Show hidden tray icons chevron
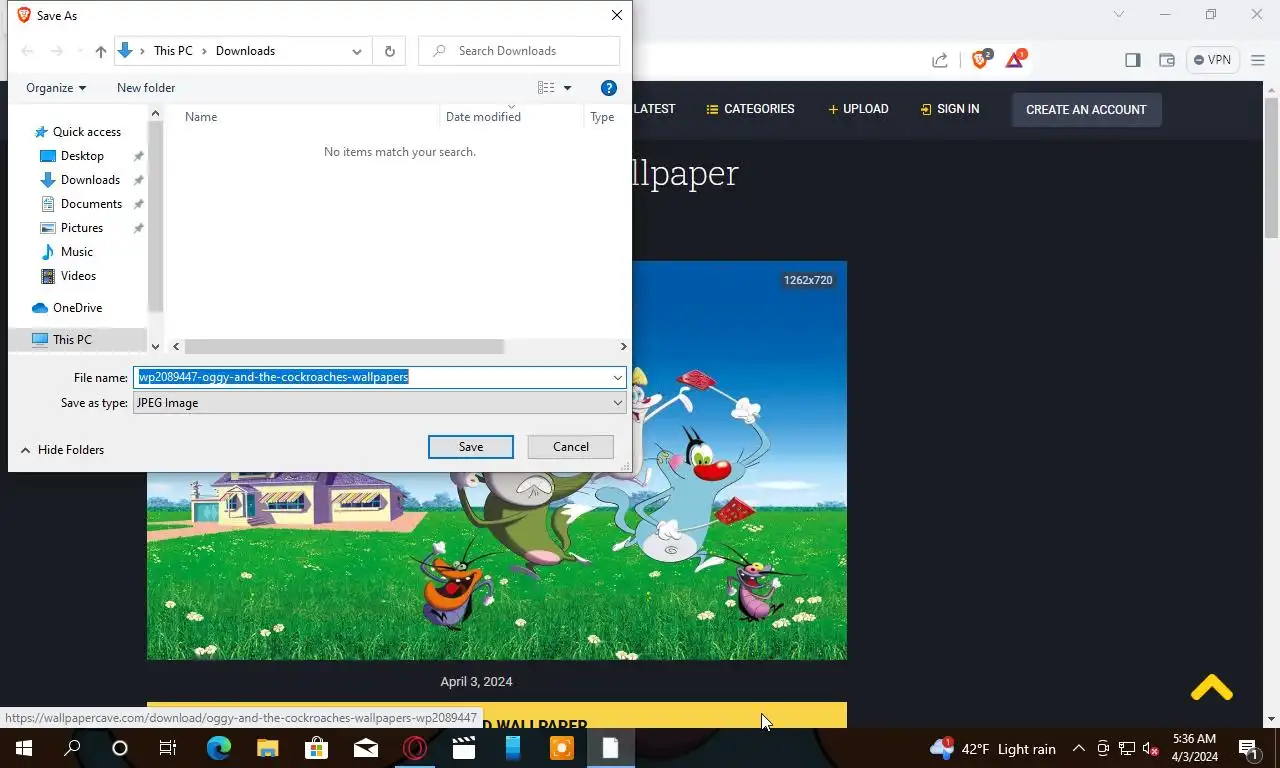The height and width of the screenshot is (768, 1280). [1079, 749]
